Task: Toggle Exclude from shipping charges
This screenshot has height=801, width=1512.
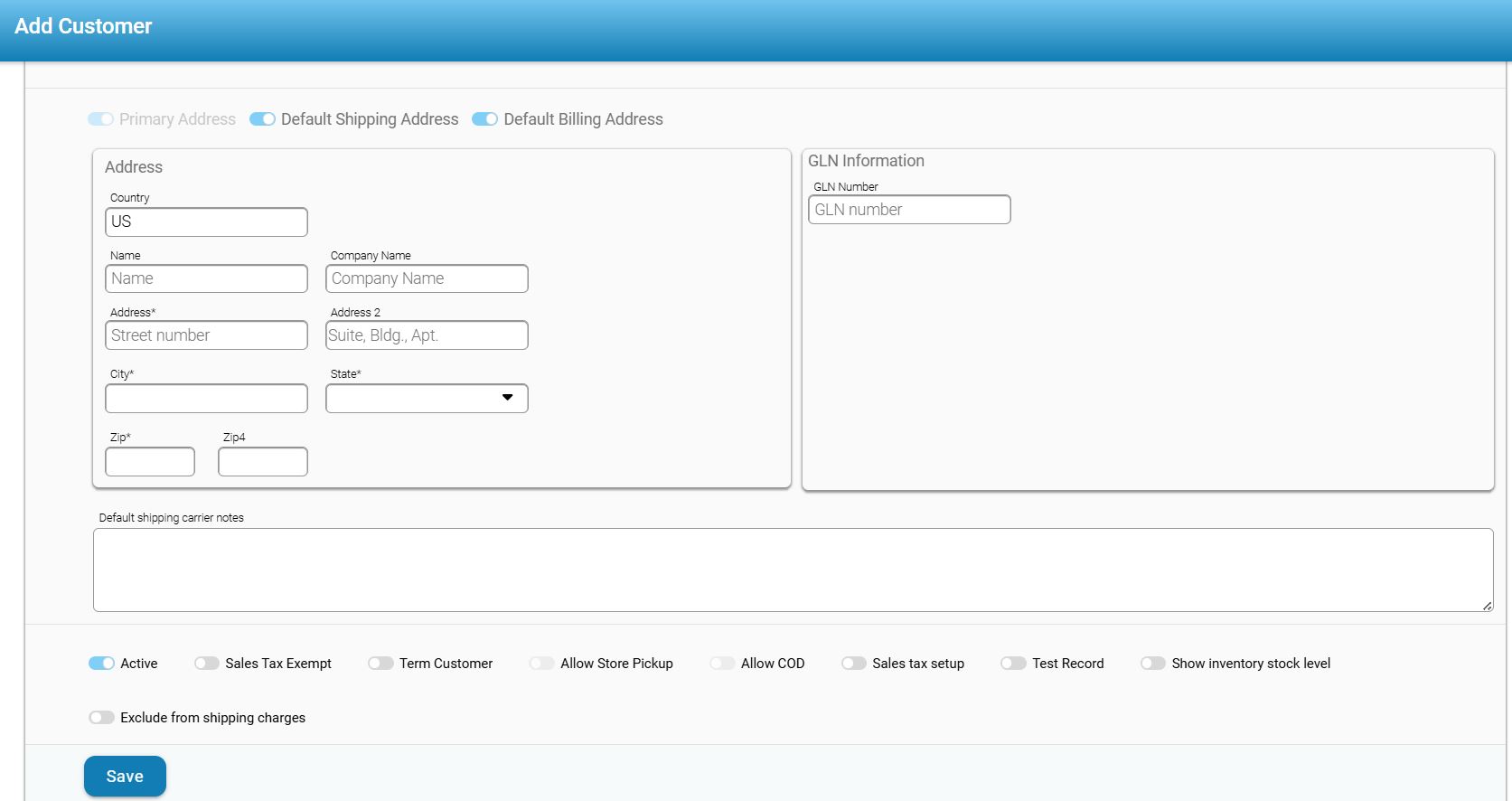Action: [101, 718]
